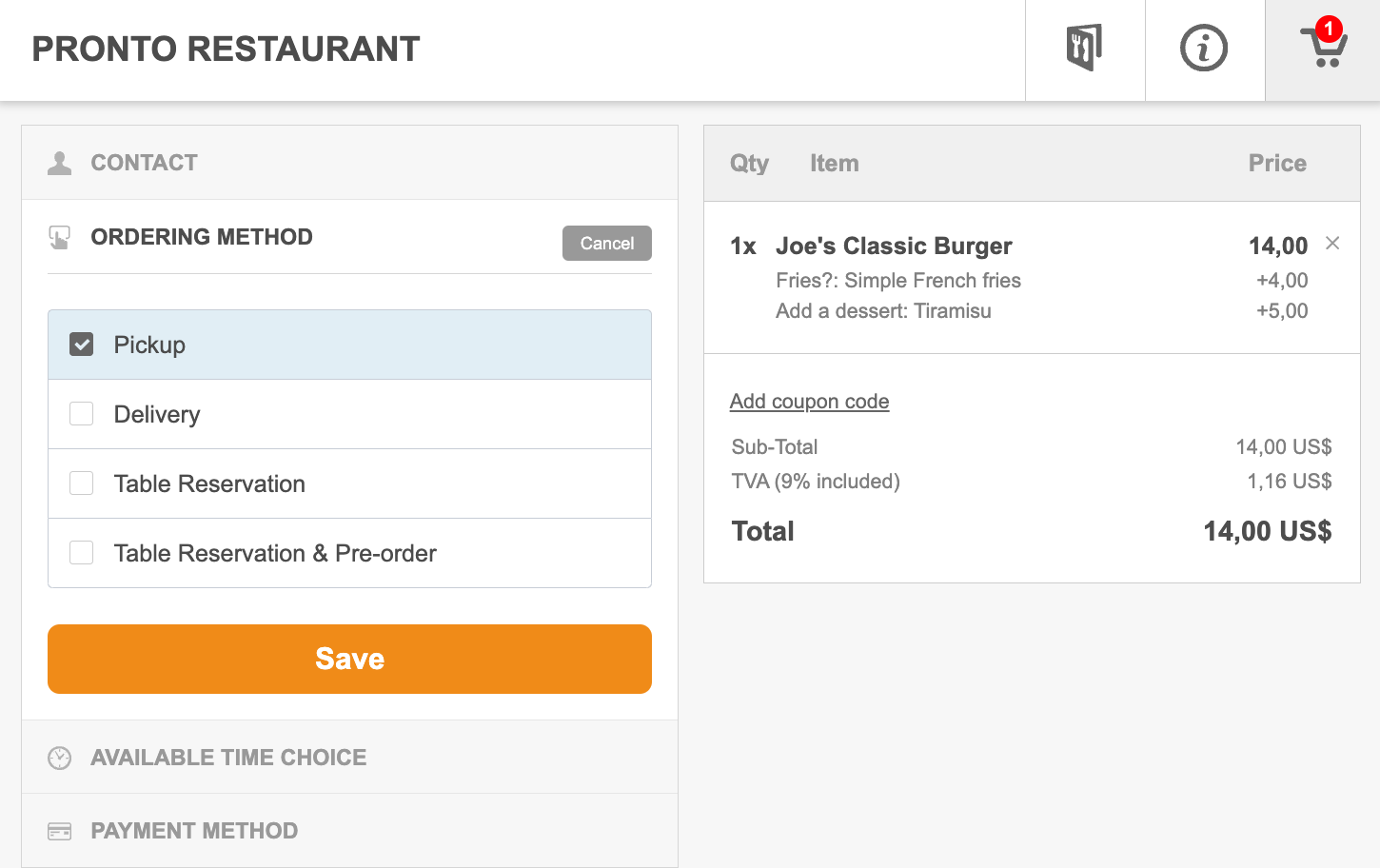The width and height of the screenshot is (1380, 868).
Task: Enable Table Reservation & Pre-order
Action: tap(81, 552)
